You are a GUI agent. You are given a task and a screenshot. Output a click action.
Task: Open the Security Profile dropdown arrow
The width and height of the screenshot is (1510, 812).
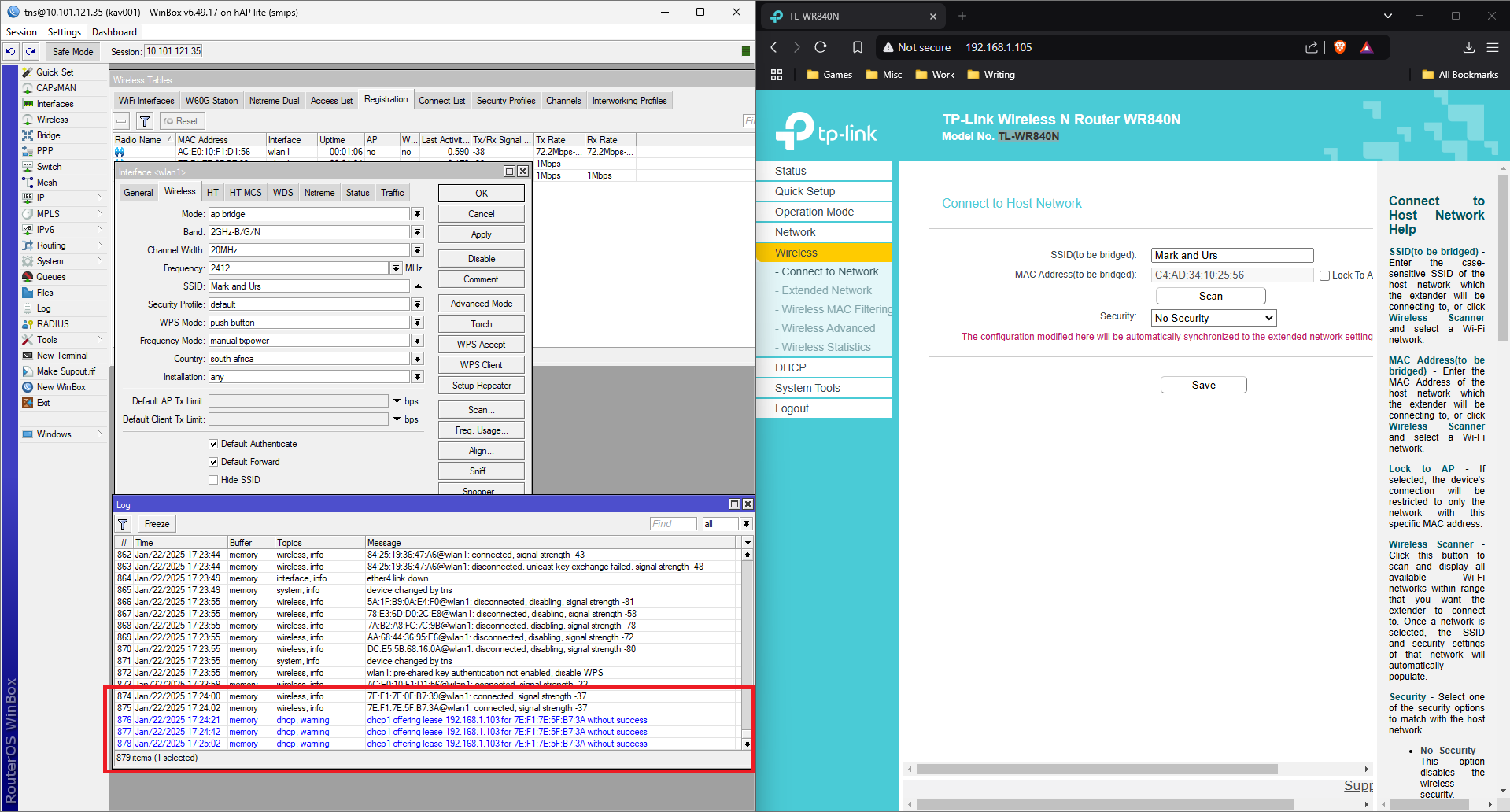tap(417, 304)
